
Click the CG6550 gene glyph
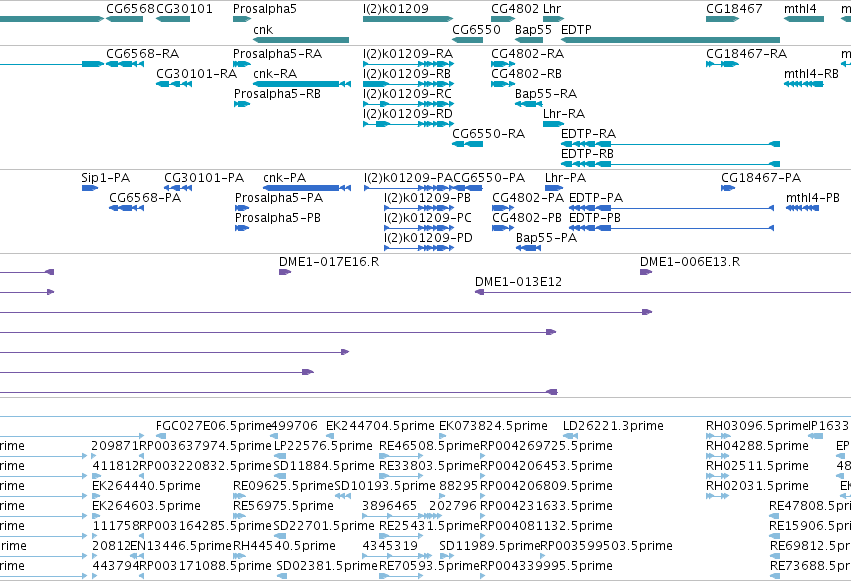tap(468, 40)
